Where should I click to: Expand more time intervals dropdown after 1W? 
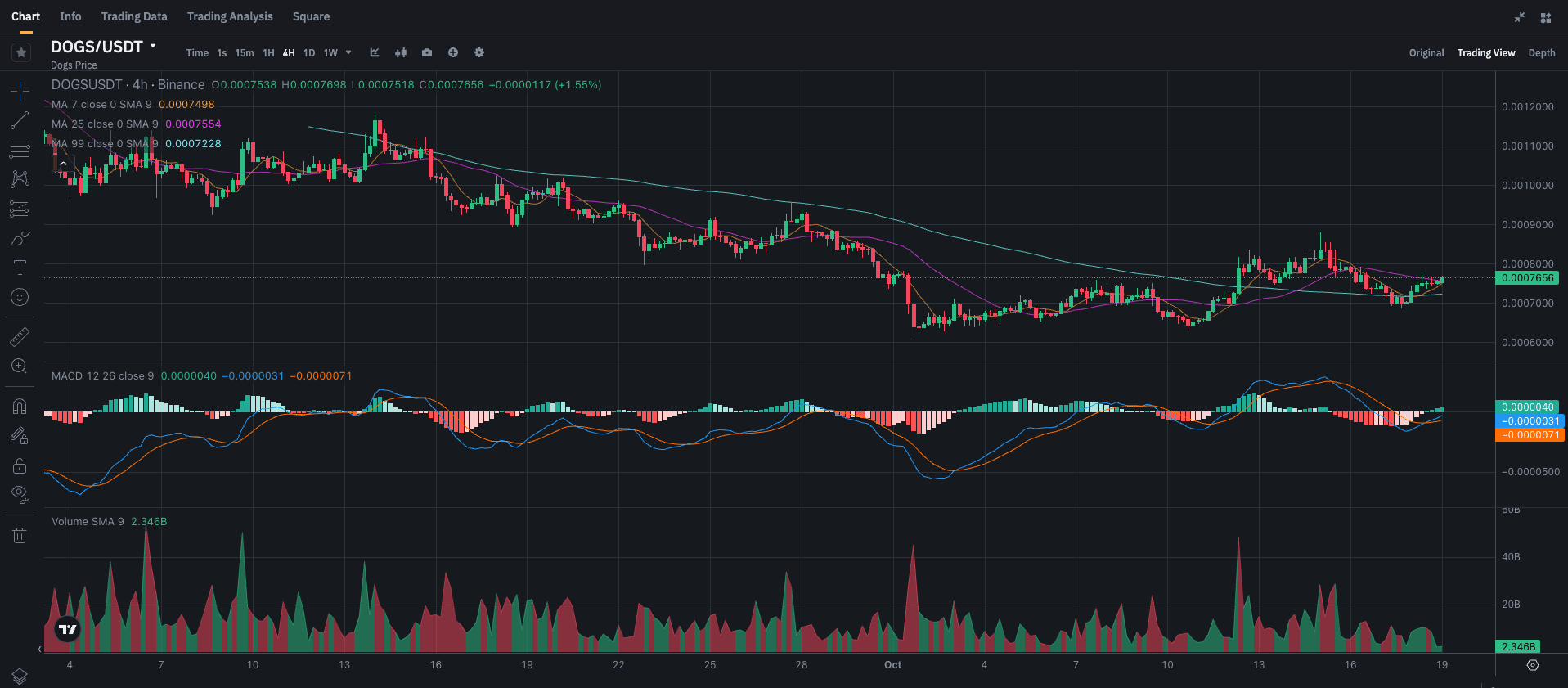(x=348, y=52)
